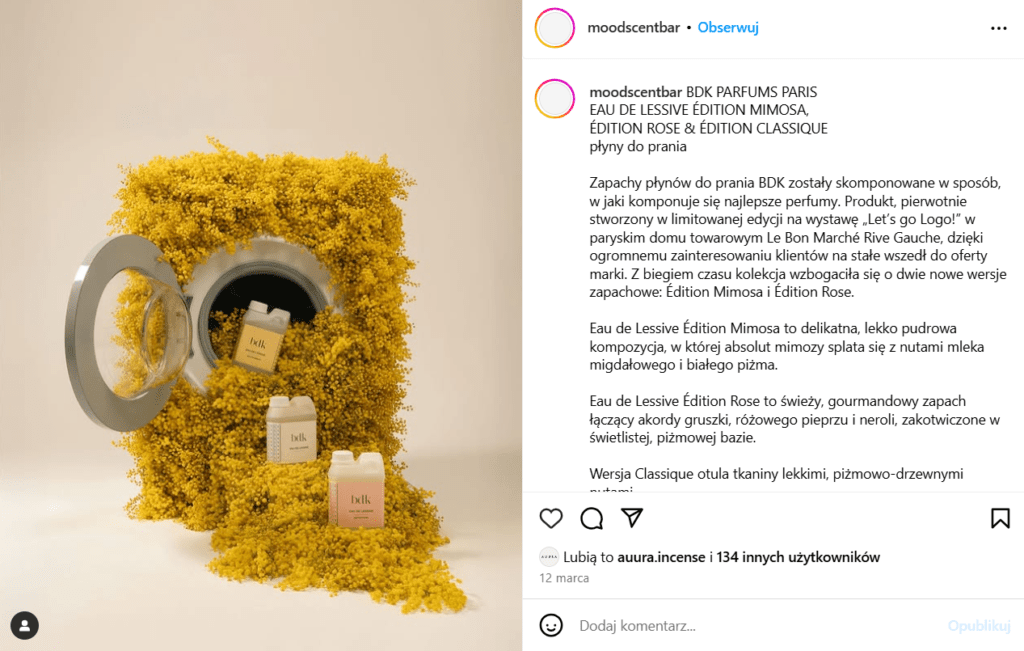This screenshot has width=1024, height=651.
Task: Open emoji picker in comment field
Action: (x=551, y=625)
